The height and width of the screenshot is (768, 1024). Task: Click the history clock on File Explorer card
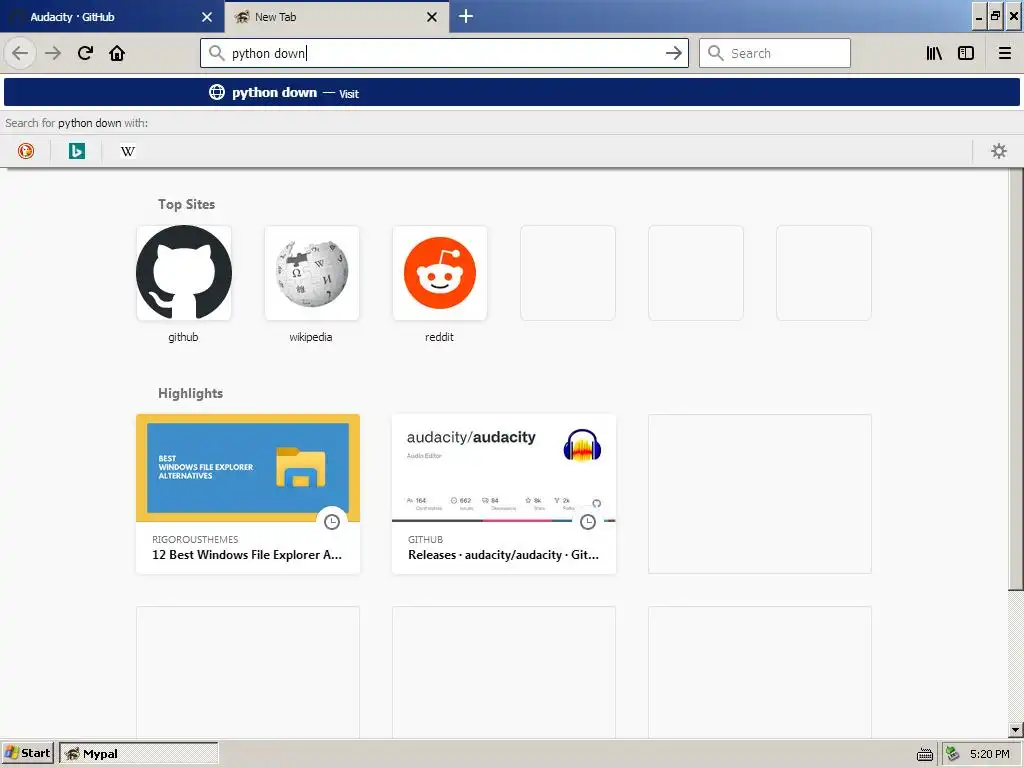(332, 521)
